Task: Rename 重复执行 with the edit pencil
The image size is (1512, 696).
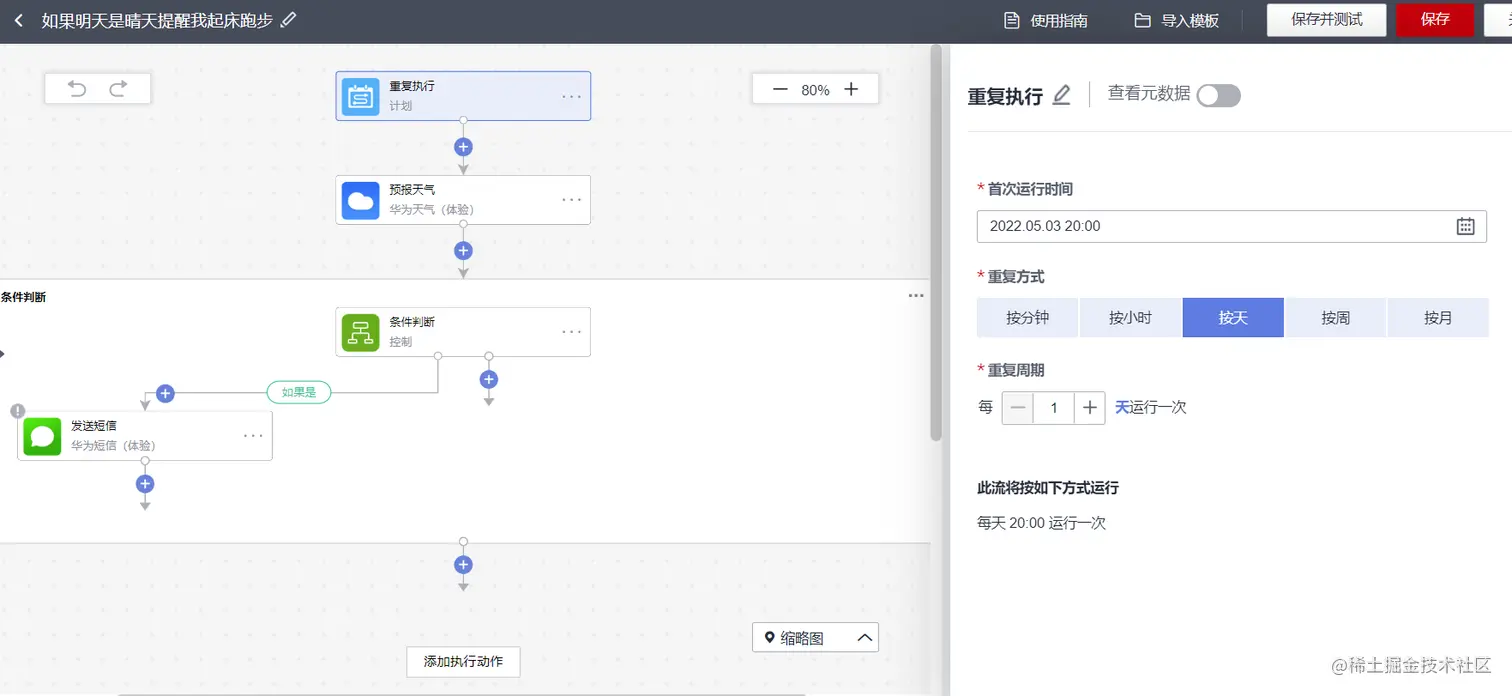Action: (x=1062, y=95)
